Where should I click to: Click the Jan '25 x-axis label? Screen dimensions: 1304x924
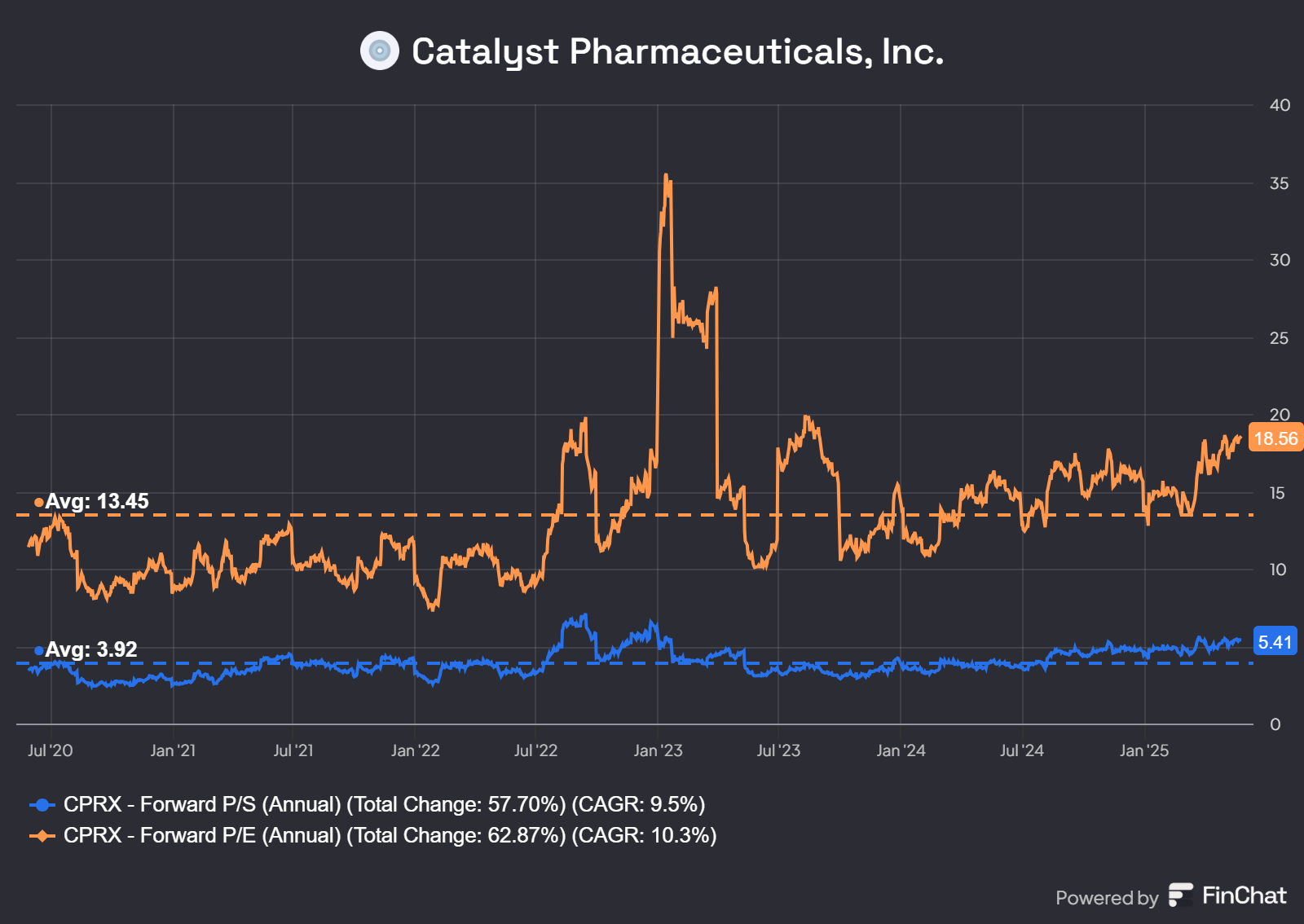(x=1144, y=750)
